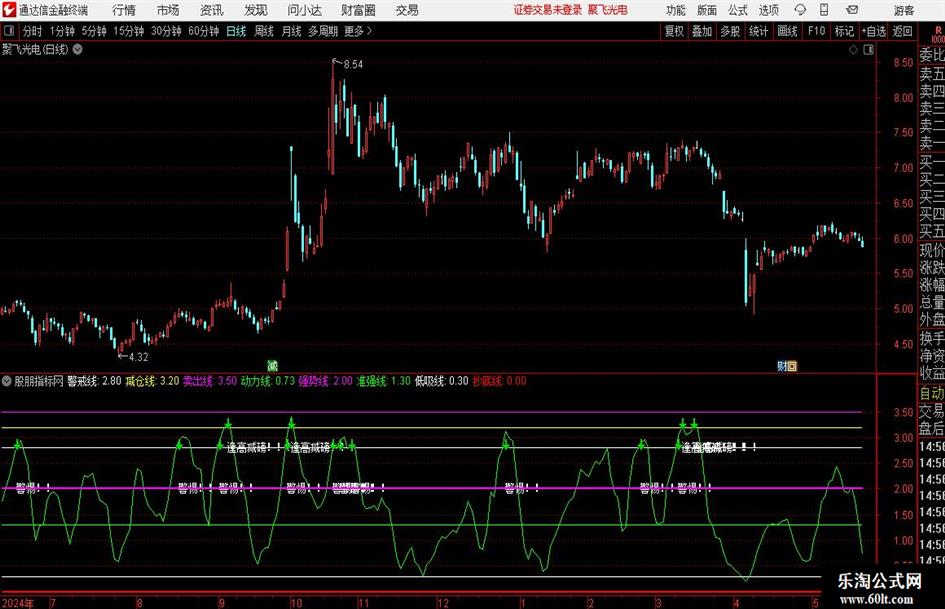Toggle the left sidebar panel icon
945x609 pixels.
tap(8, 31)
